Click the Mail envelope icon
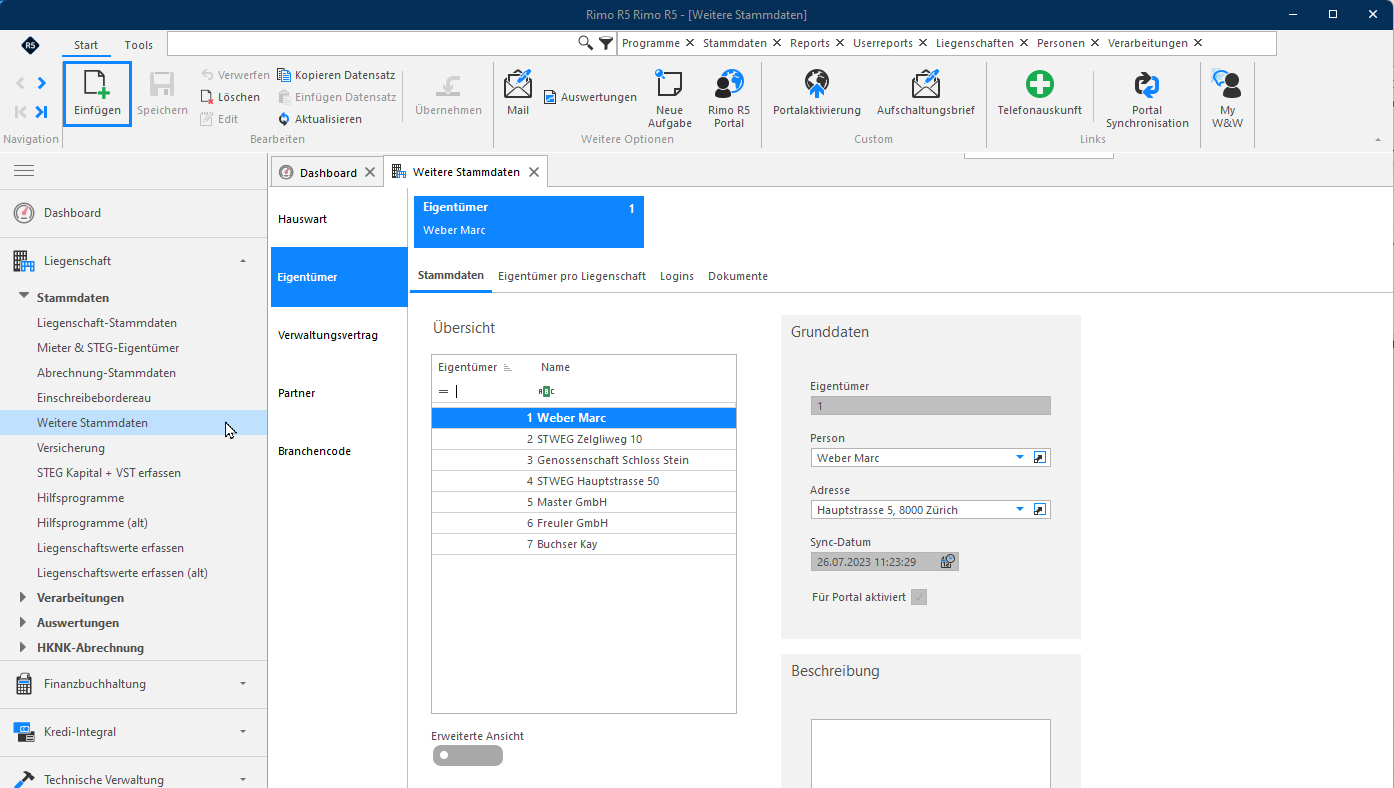This screenshot has width=1394, height=788. click(518, 85)
